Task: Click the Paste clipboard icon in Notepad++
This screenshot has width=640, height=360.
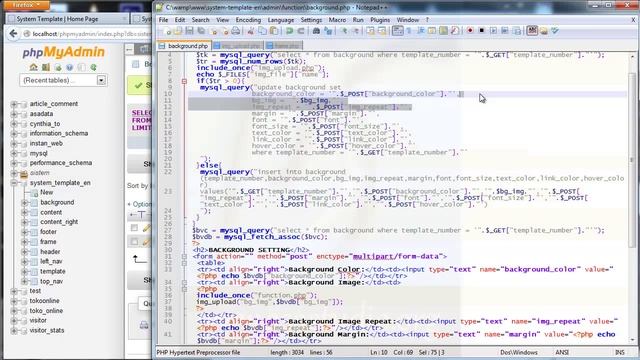Action: pyautogui.click(x=274, y=31)
